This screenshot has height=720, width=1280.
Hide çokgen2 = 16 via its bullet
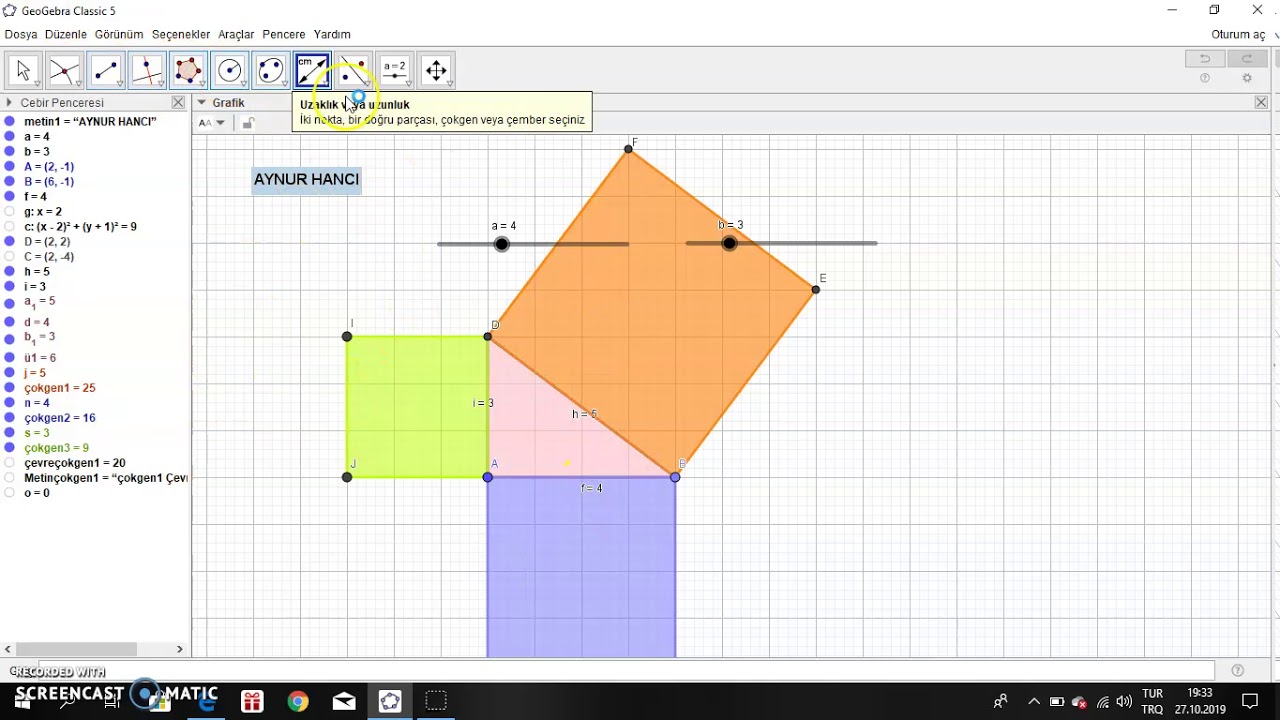(x=10, y=418)
